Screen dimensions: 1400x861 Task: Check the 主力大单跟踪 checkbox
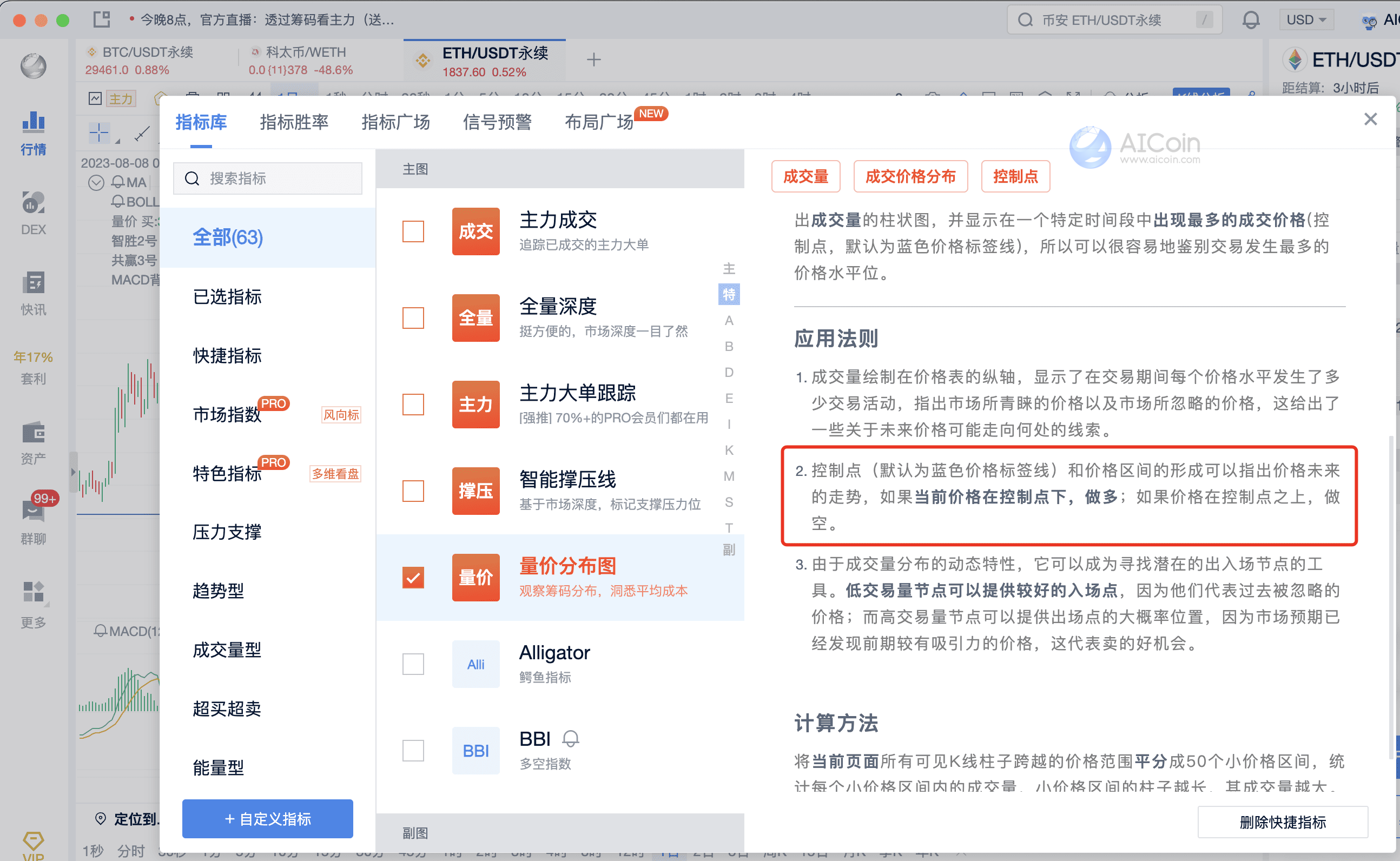pyautogui.click(x=413, y=405)
